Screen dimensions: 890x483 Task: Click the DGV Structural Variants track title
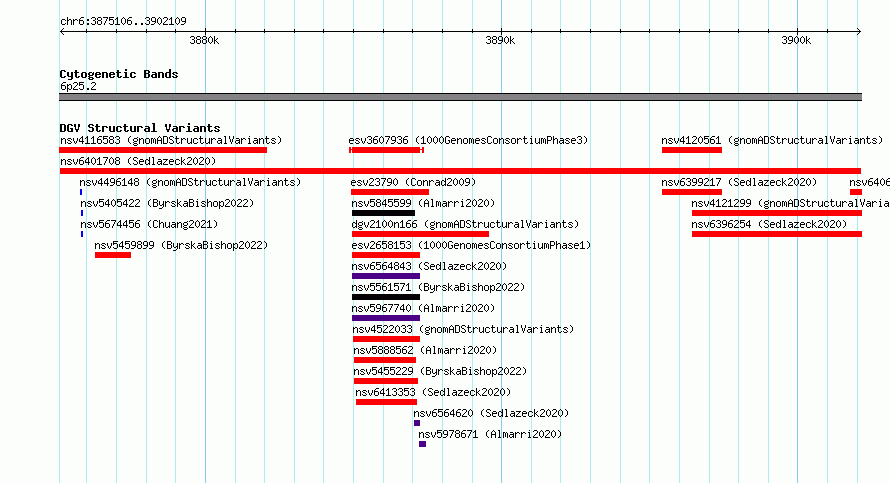click(x=140, y=128)
